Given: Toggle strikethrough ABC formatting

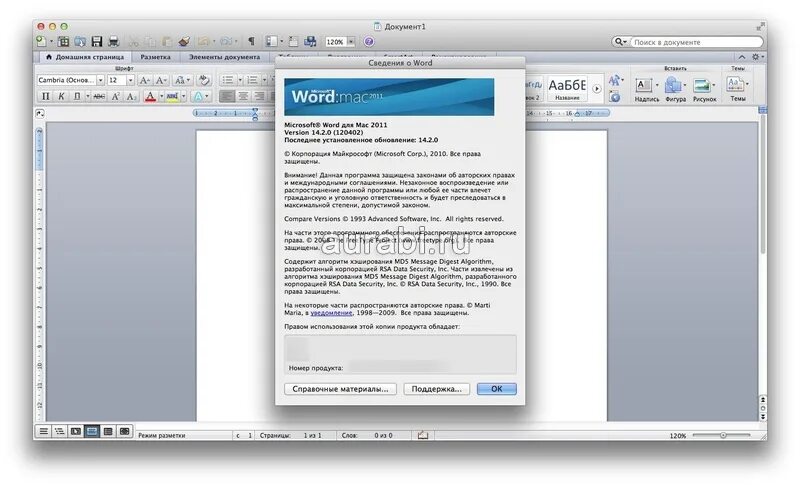Looking at the screenshot, I should point(99,96).
